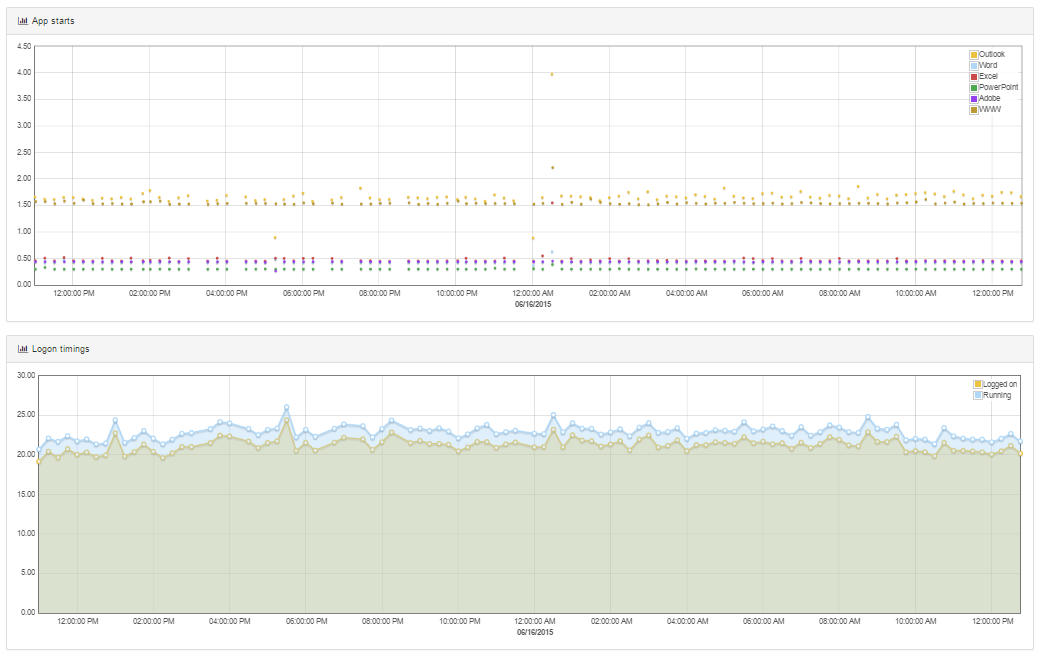Click the Outlook legend color swatch
Screen dimensions: 1043x658
974,55
